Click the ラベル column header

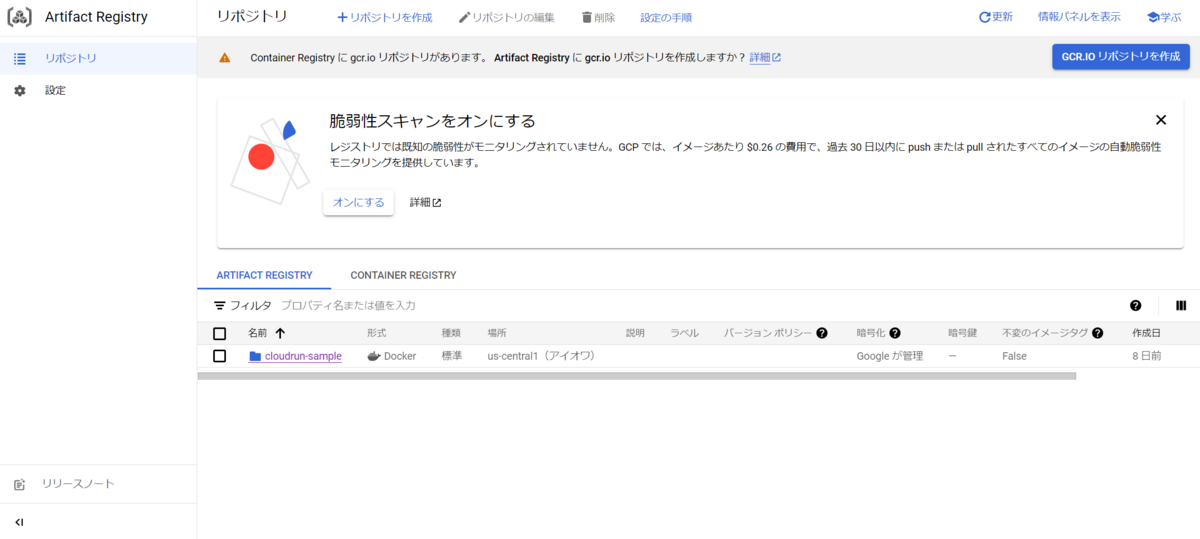(685, 333)
